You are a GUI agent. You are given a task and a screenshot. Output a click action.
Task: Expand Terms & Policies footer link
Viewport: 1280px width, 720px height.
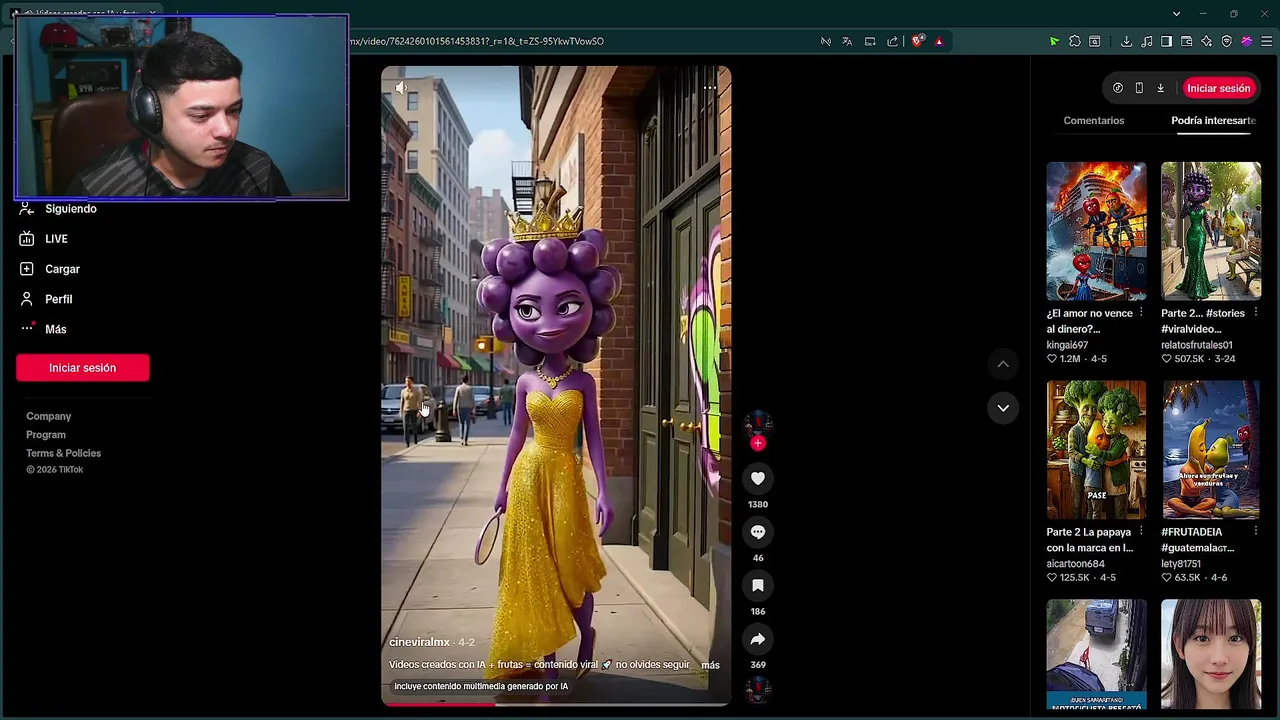tap(63, 453)
